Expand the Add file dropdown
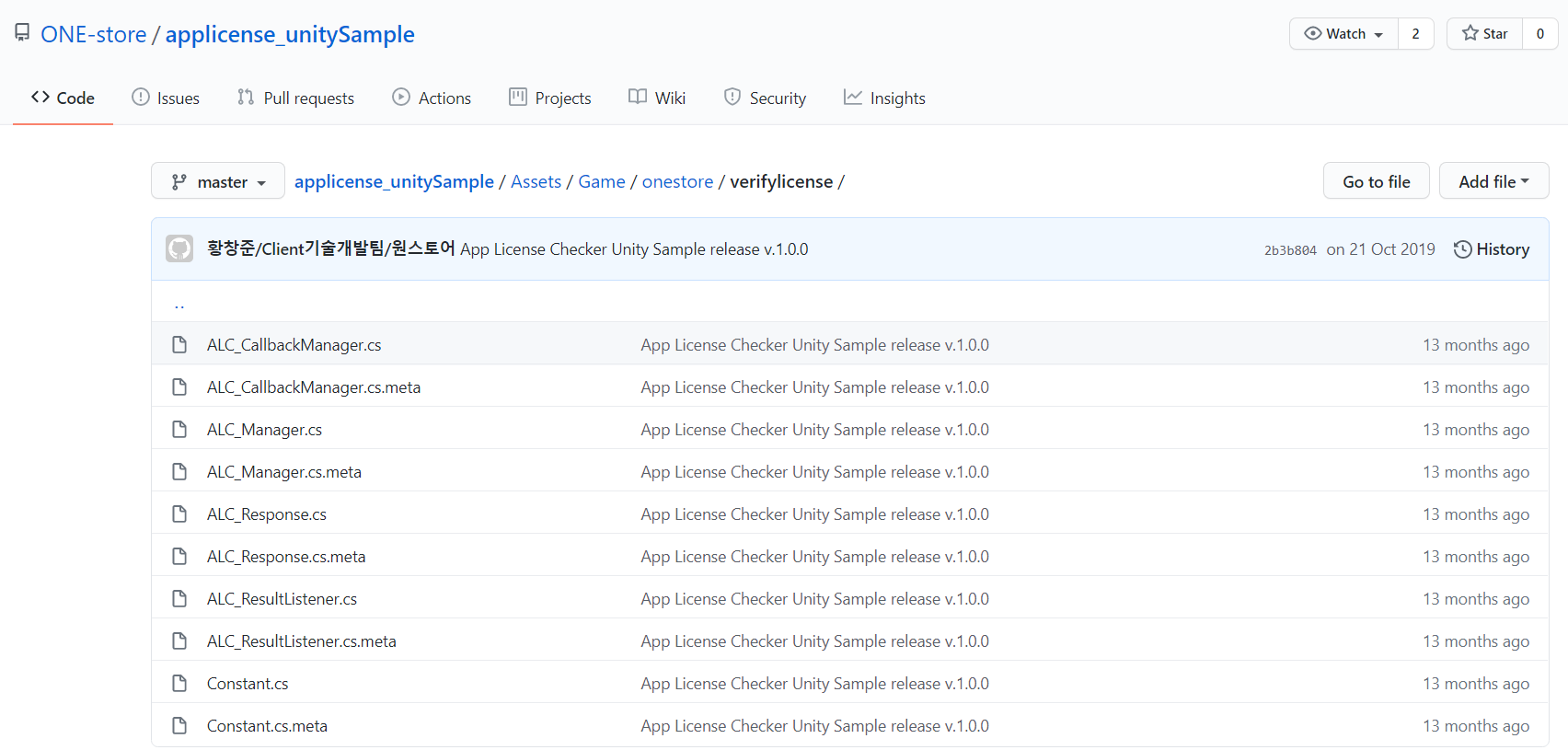The image size is (1568, 750). (1493, 181)
